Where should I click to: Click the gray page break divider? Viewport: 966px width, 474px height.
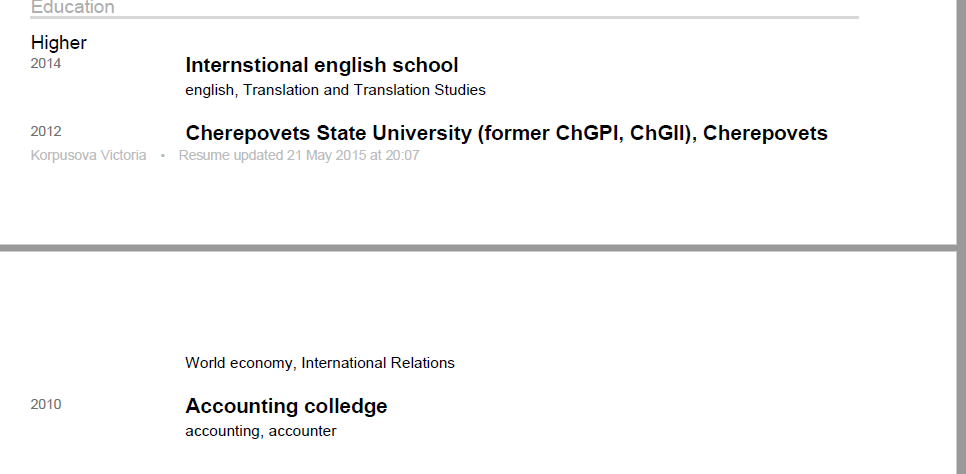(x=478, y=247)
